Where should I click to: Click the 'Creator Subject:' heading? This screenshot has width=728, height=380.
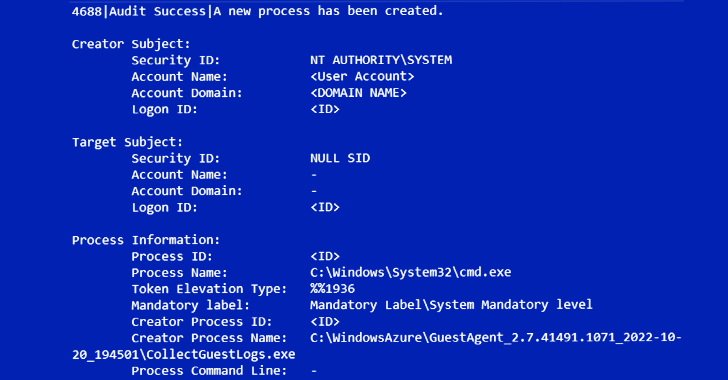coord(131,44)
